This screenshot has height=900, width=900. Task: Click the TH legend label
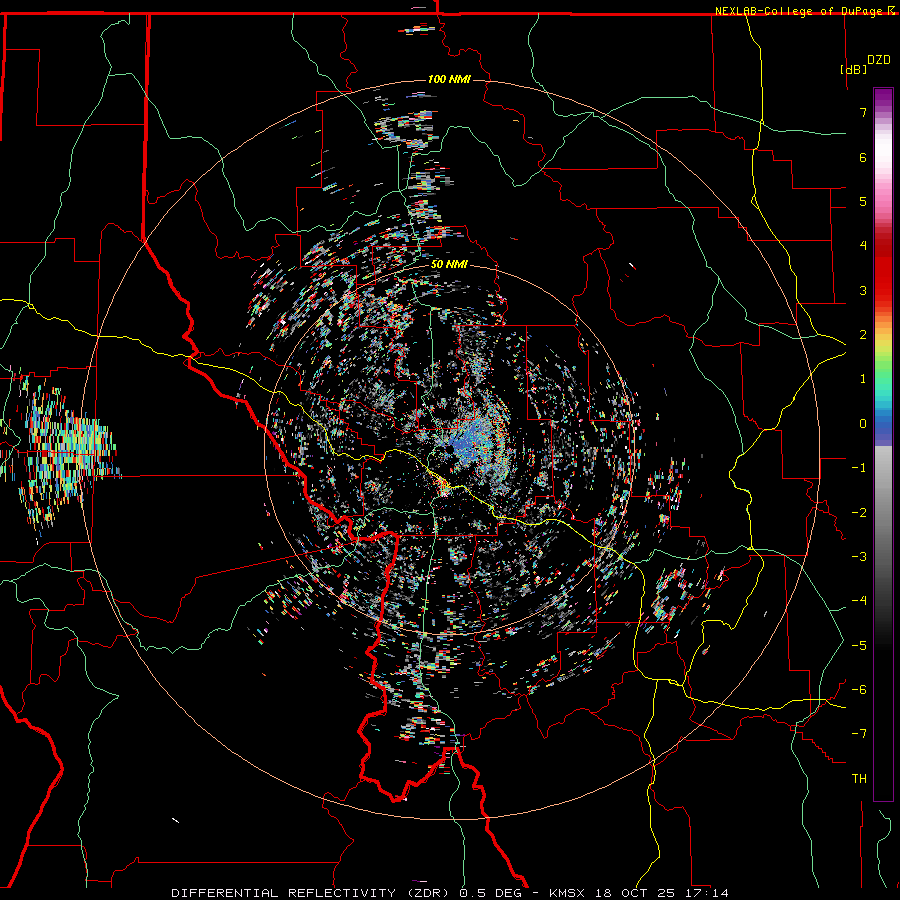(859, 779)
